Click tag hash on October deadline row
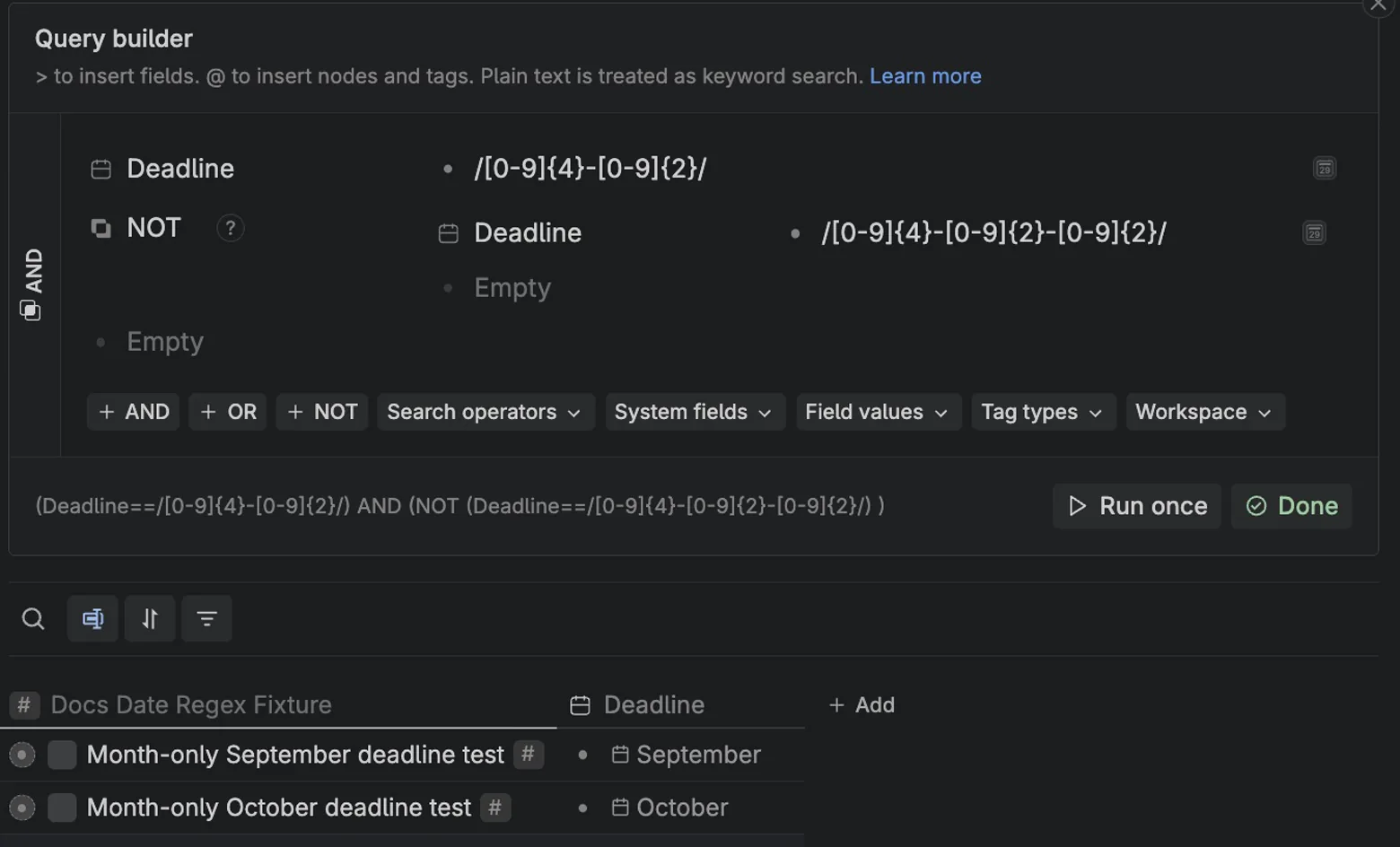Viewport: 1400px width, 847px height. coord(495,808)
